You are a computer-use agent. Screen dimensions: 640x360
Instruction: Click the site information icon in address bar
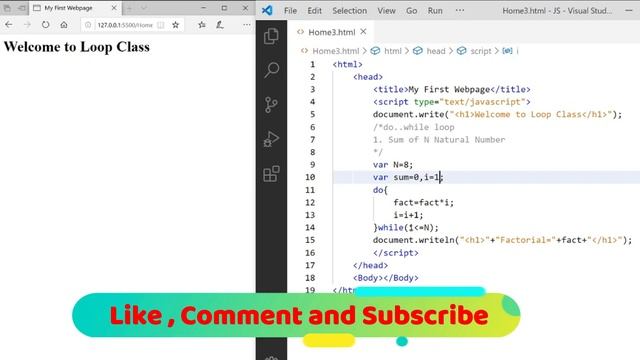pos(88,25)
